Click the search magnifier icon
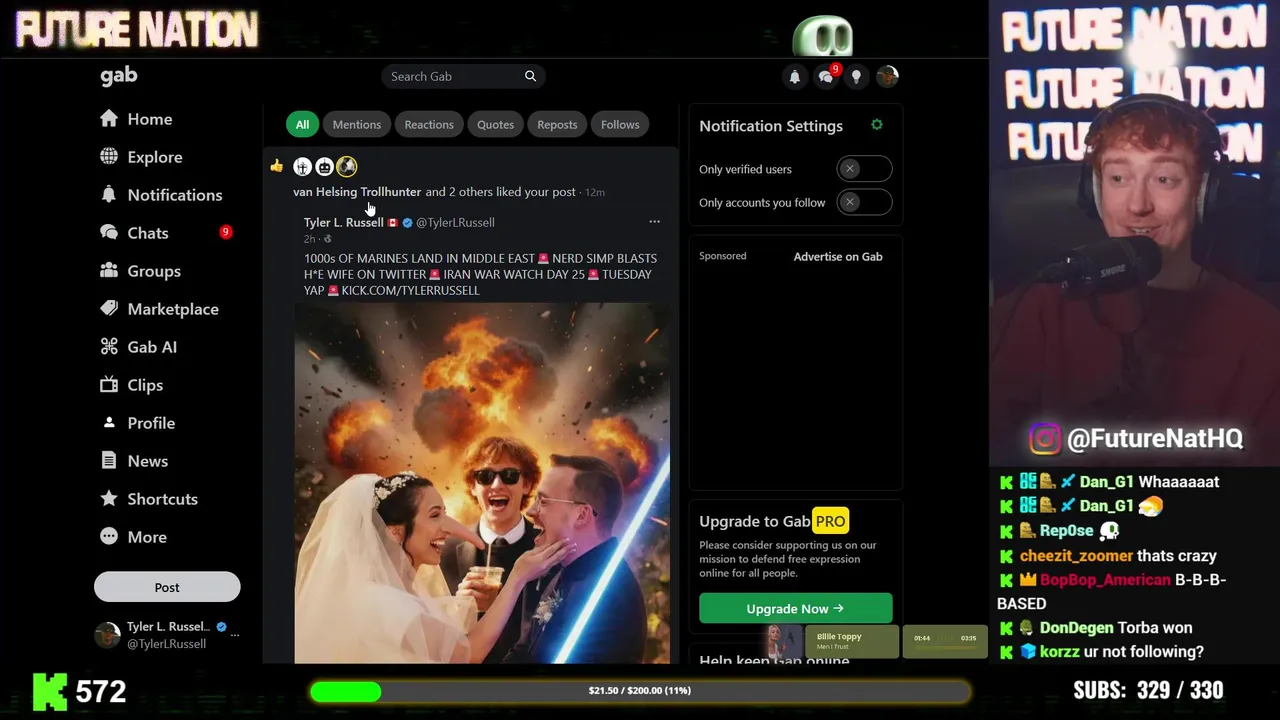Viewport: 1280px width, 720px height. point(530,76)
